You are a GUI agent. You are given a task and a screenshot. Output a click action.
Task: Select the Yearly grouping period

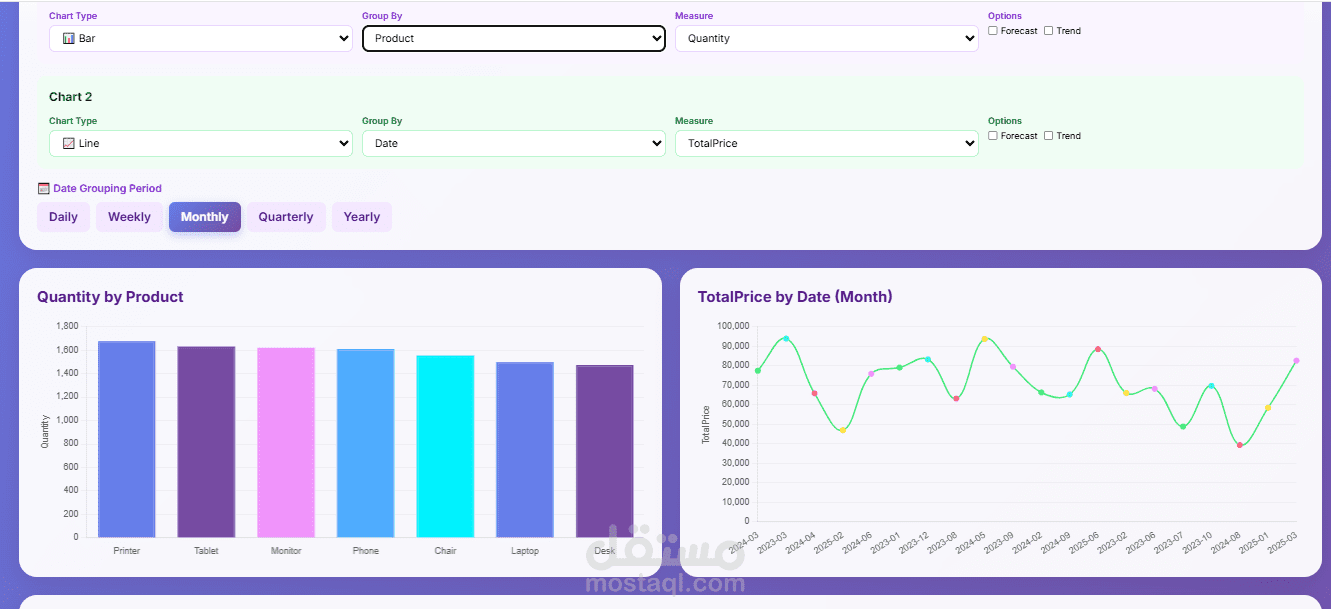(361, 216)
